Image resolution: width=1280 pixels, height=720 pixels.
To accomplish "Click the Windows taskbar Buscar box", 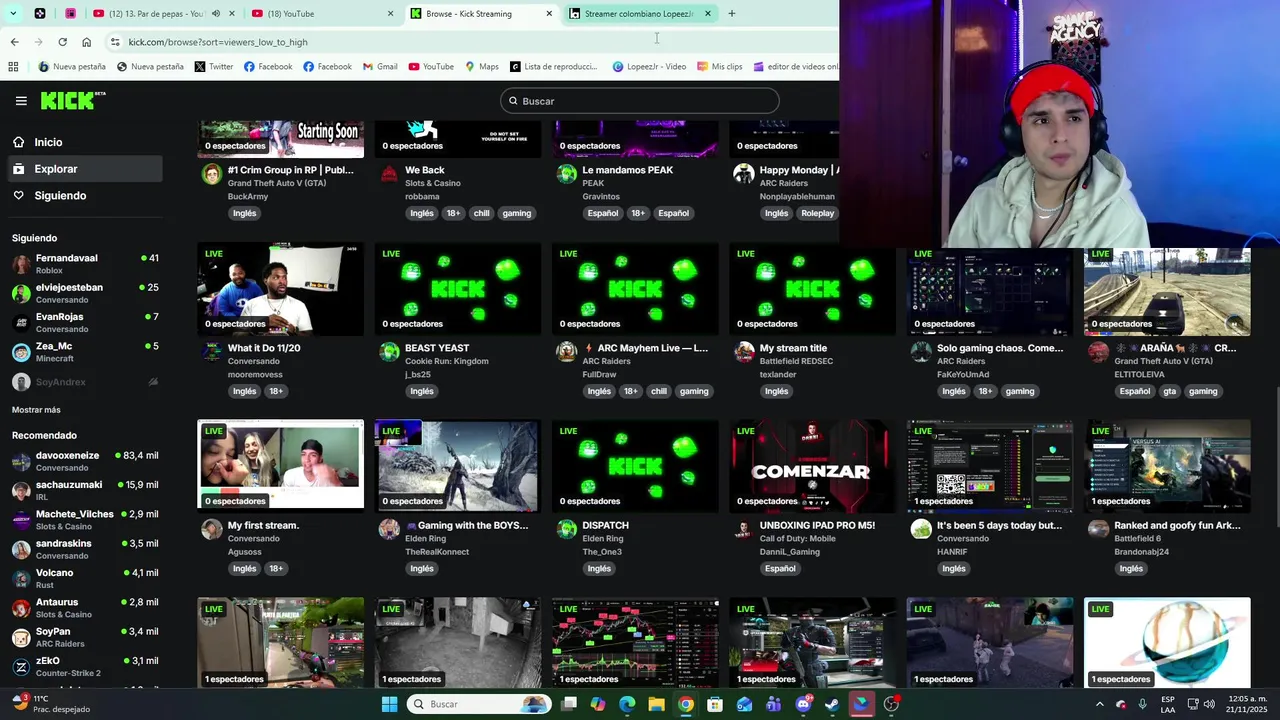I will [x=479, y=704].
